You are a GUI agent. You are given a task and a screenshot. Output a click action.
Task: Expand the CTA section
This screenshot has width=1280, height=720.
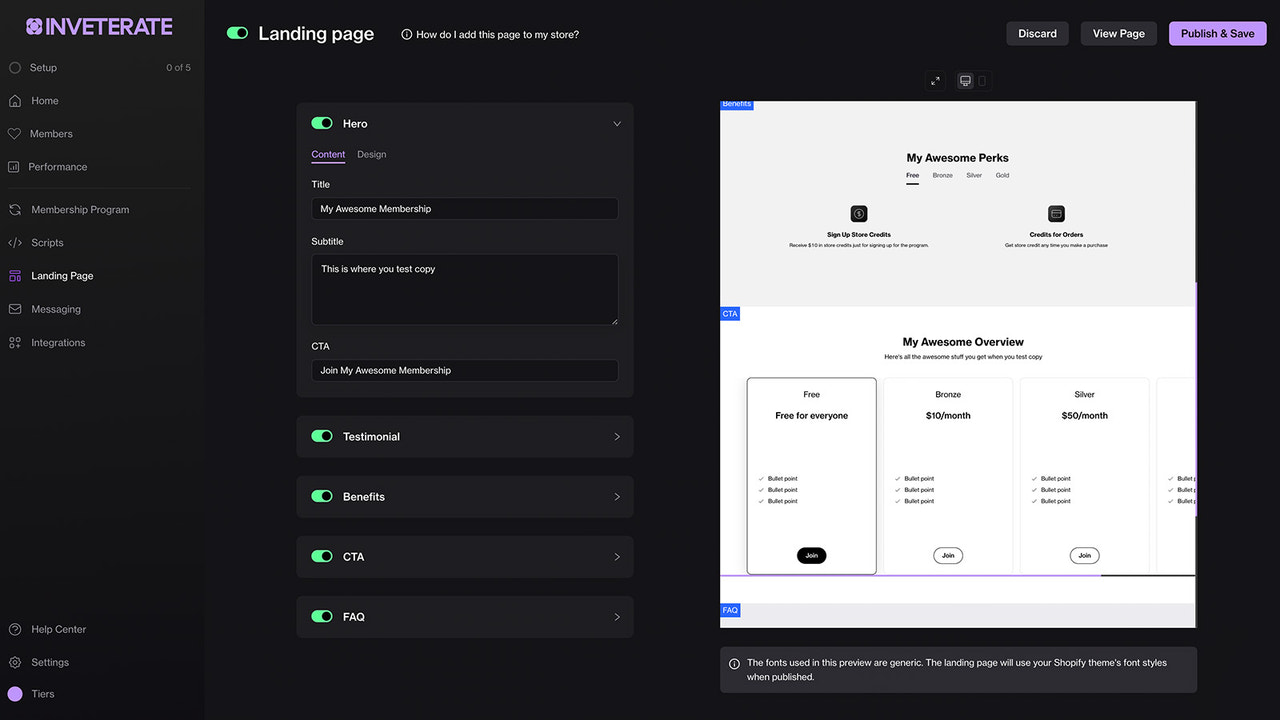tap(616, 556)
